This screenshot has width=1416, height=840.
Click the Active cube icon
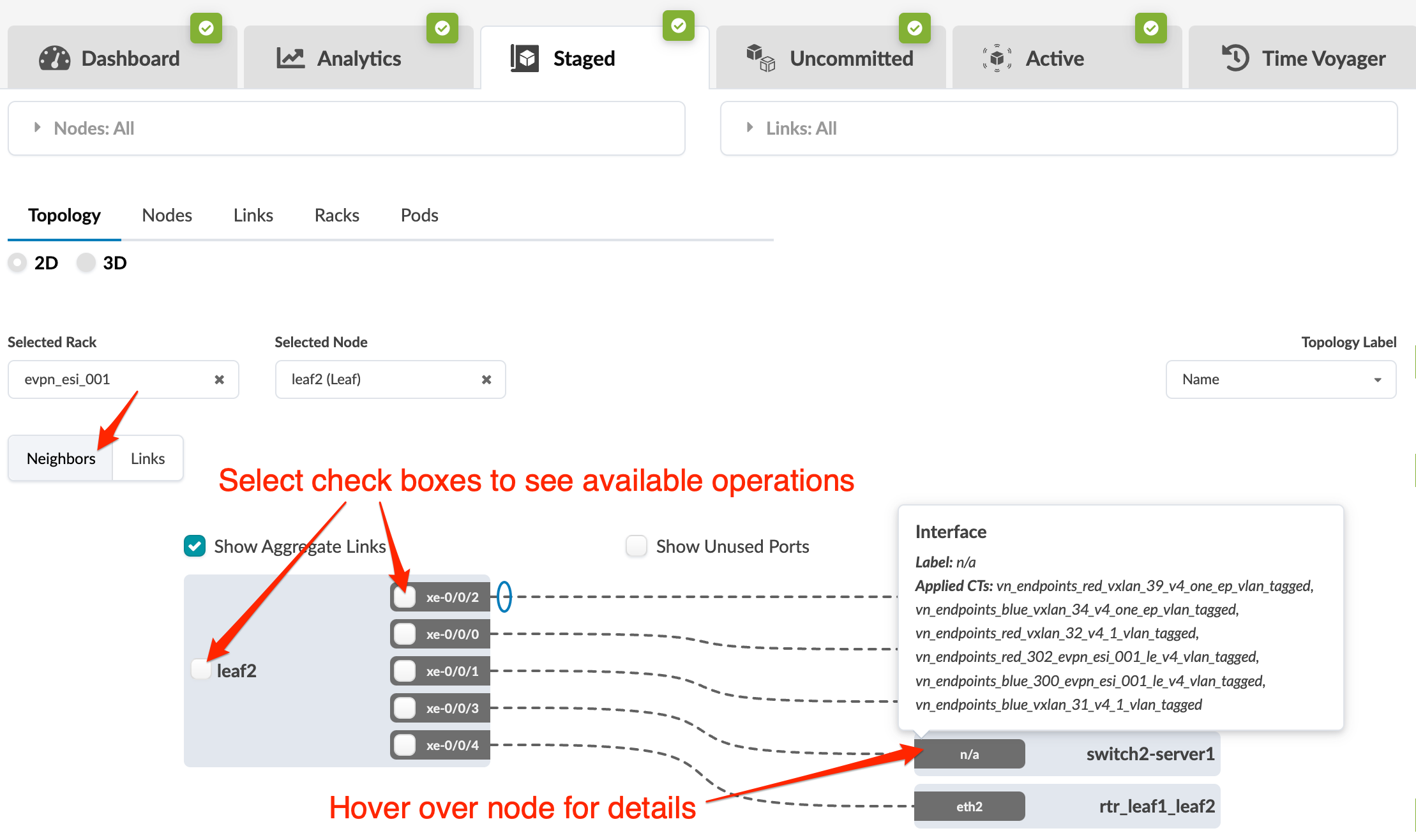tap(997, 58)
